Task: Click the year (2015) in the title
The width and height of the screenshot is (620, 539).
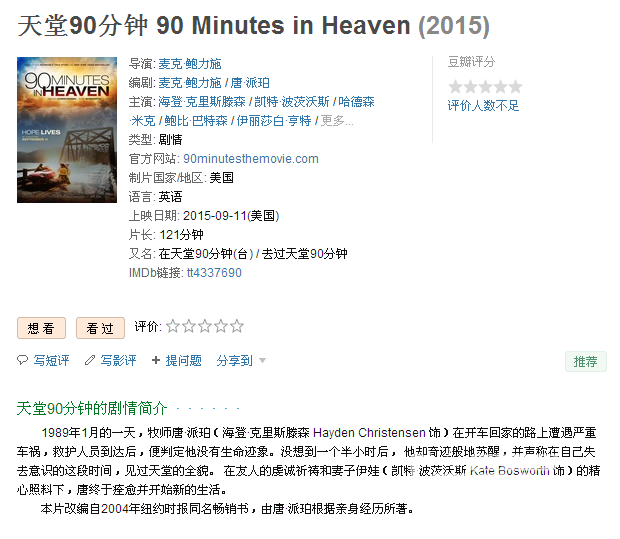Action: click(454, 26)
